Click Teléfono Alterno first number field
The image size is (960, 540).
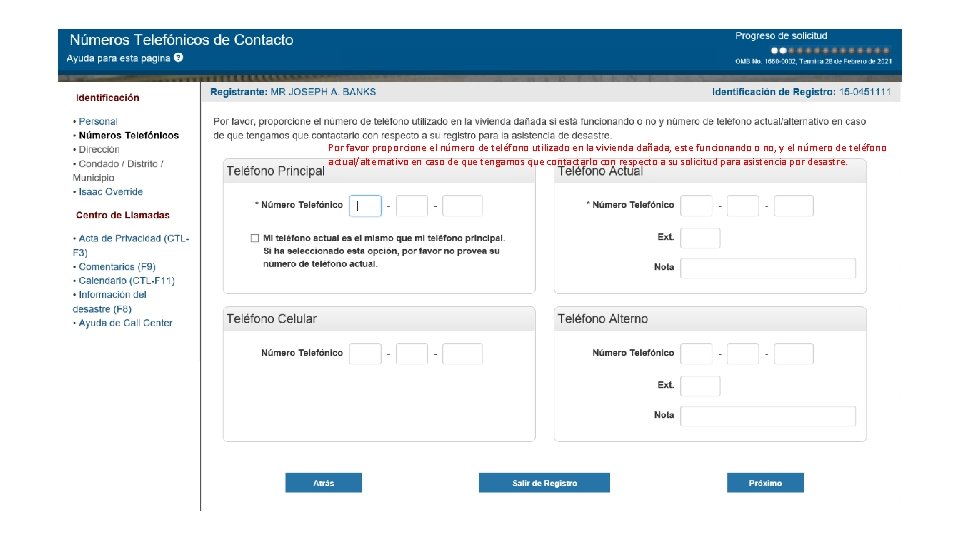click(697, 354)
